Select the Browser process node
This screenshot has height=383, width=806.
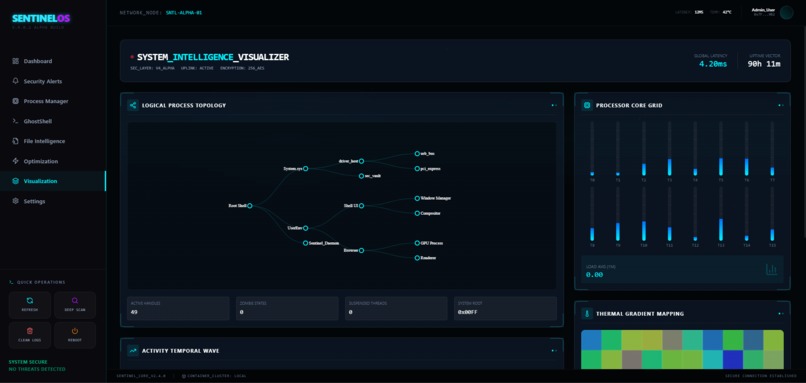(x=361, y=250)
